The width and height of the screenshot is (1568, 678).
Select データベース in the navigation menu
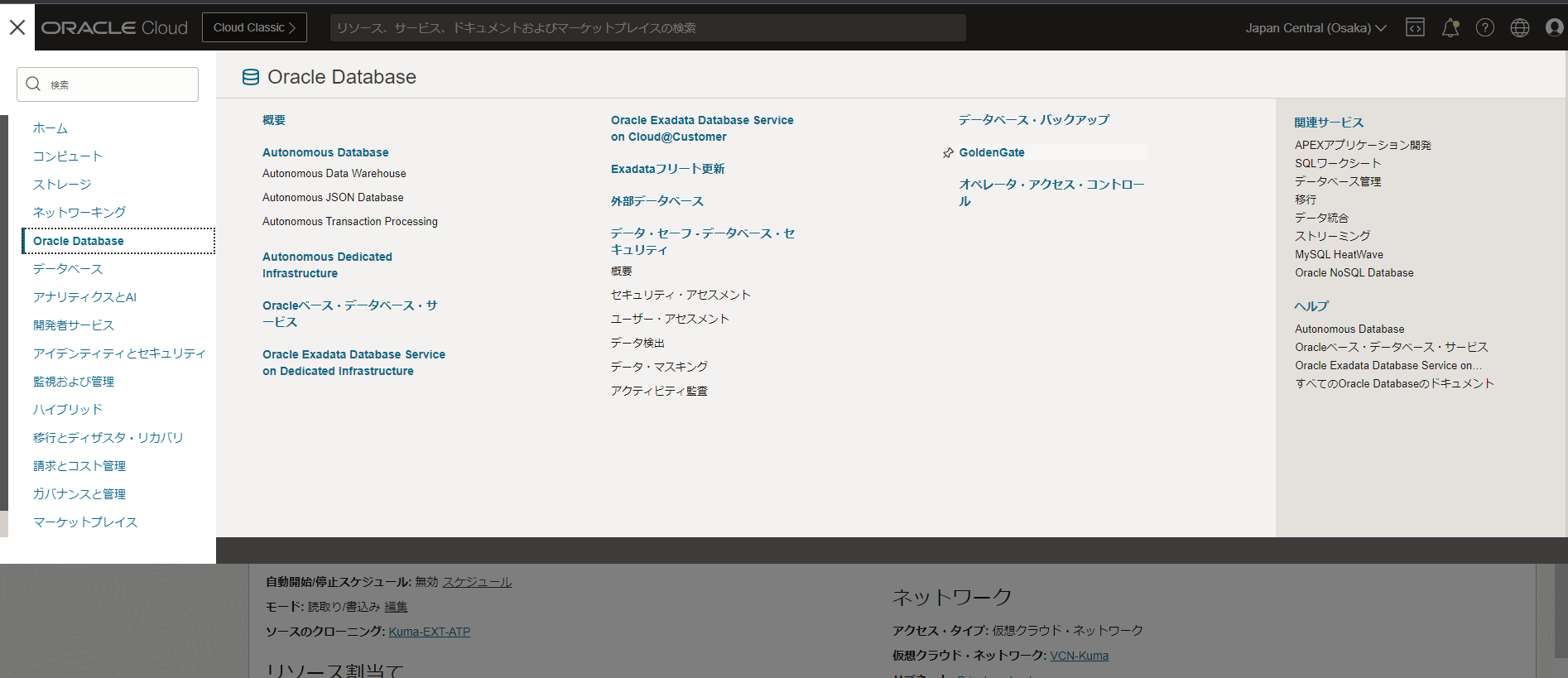(68, 269)
